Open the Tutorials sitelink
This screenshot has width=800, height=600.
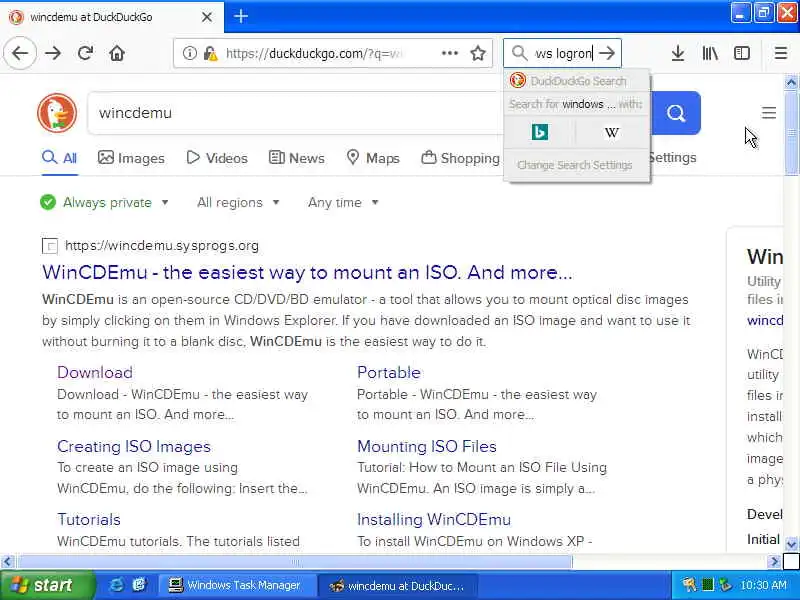(89, 519)
